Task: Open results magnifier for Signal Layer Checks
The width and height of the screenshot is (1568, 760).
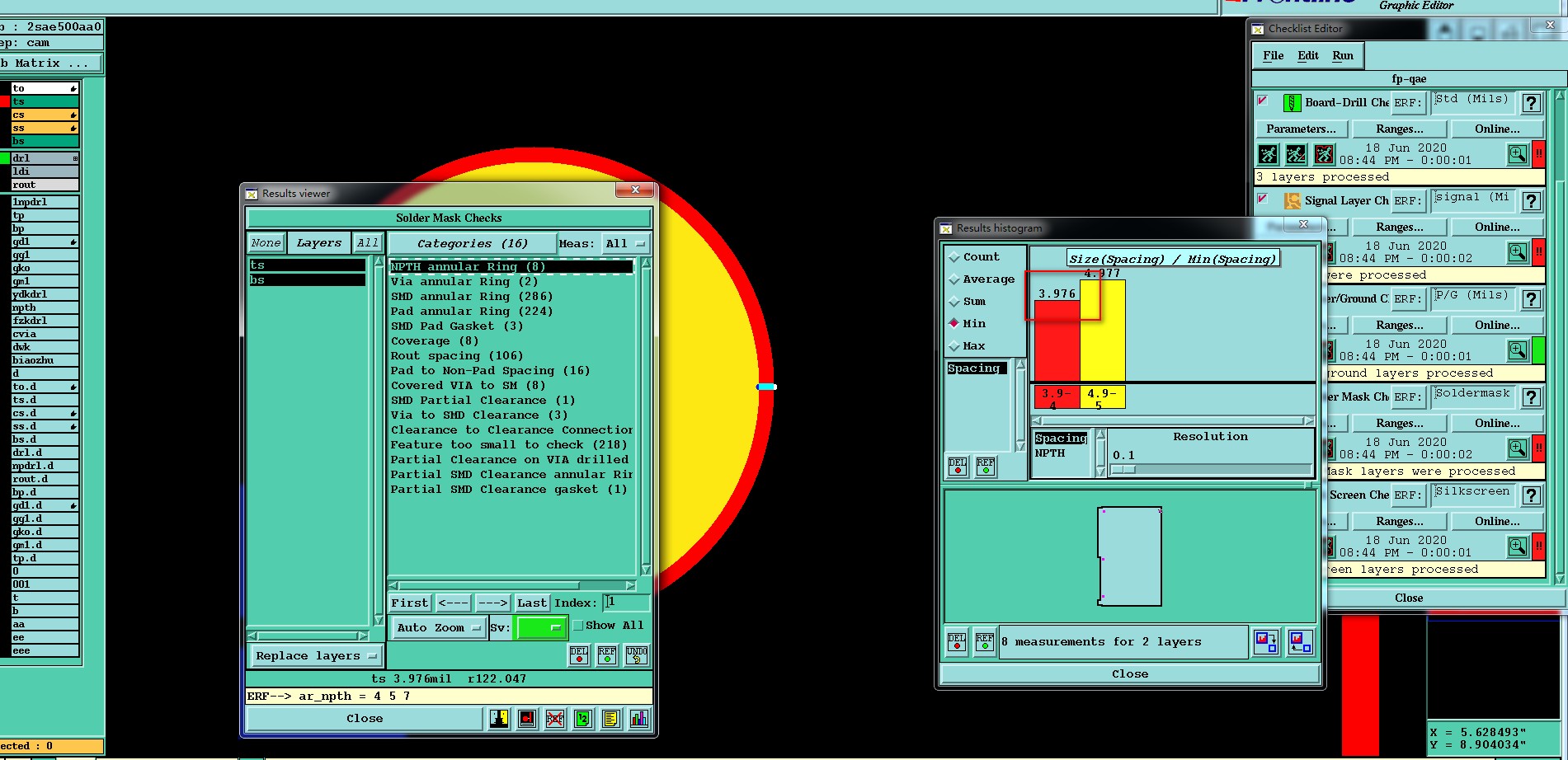Action: pyautogui.click(x=1517, y=252)
